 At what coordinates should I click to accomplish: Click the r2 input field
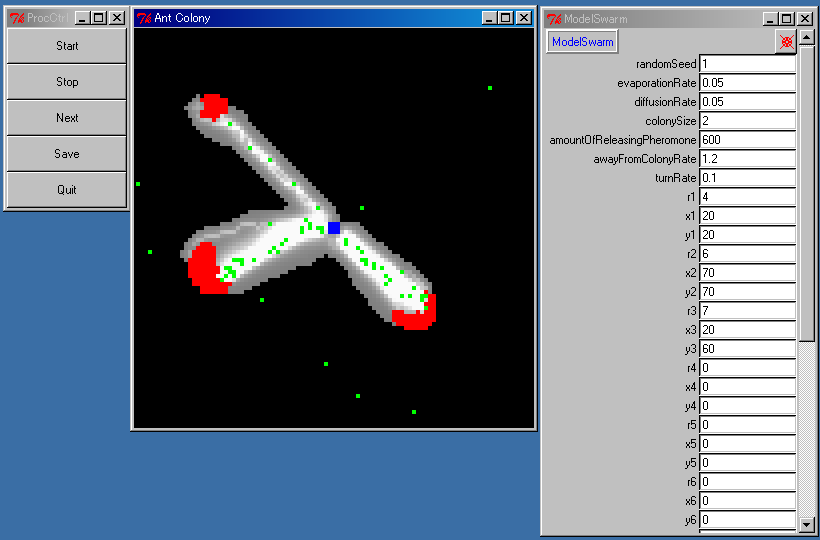pyautogui.click(x=747, y=254)
